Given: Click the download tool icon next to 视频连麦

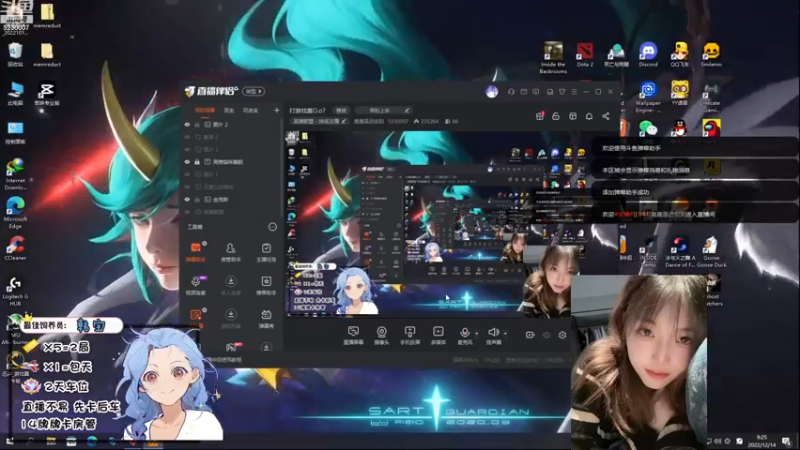Looking at the screenshot, I should tap(231, 281).
